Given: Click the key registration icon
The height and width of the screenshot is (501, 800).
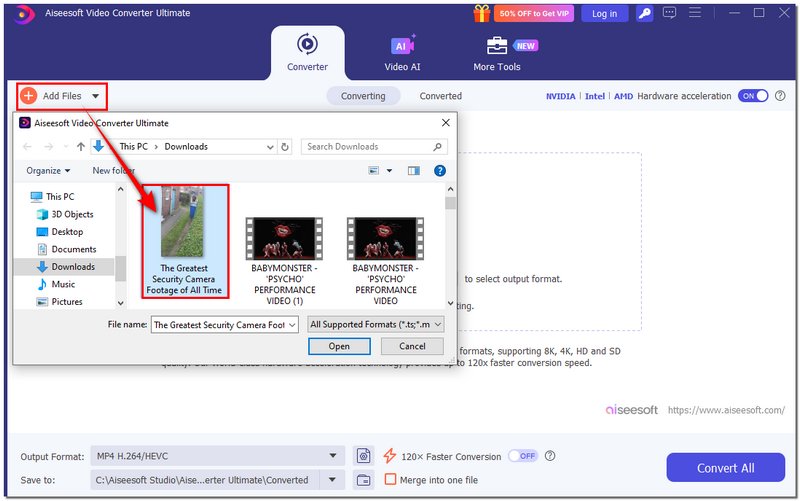Looking at the screenshot, I should [645, 13].
